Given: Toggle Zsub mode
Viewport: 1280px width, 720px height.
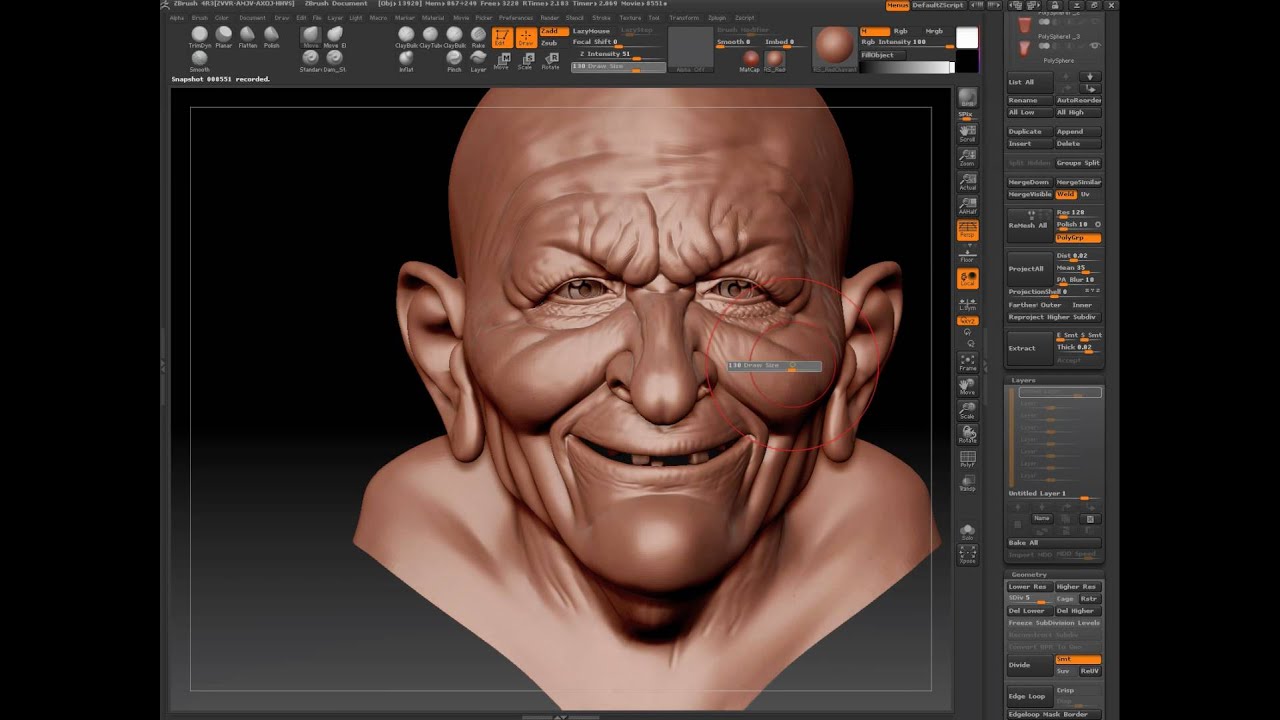Looking at the screenshot, I should click(x=553, y=43).
